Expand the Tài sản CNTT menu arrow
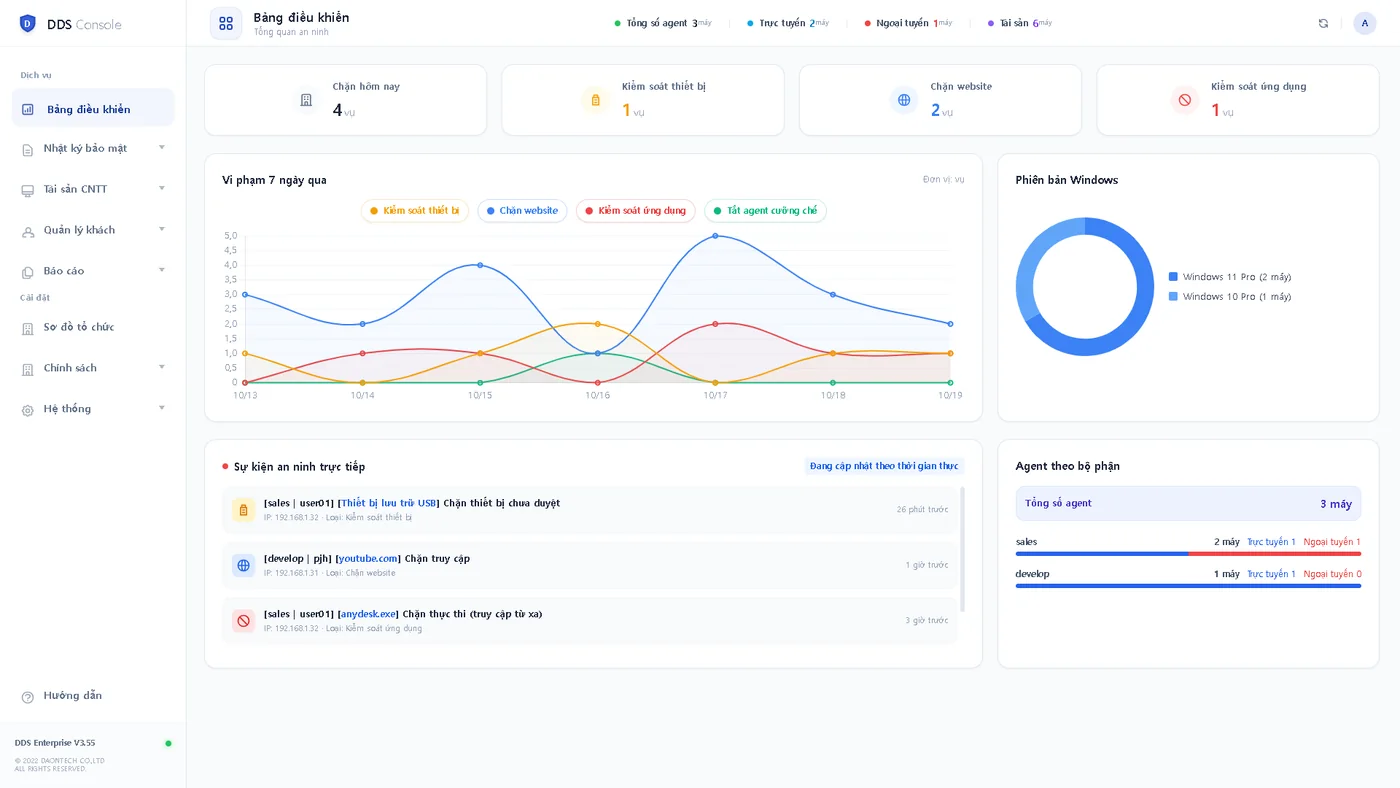The height and width of the screenshot is (788, 1400). 162,189
